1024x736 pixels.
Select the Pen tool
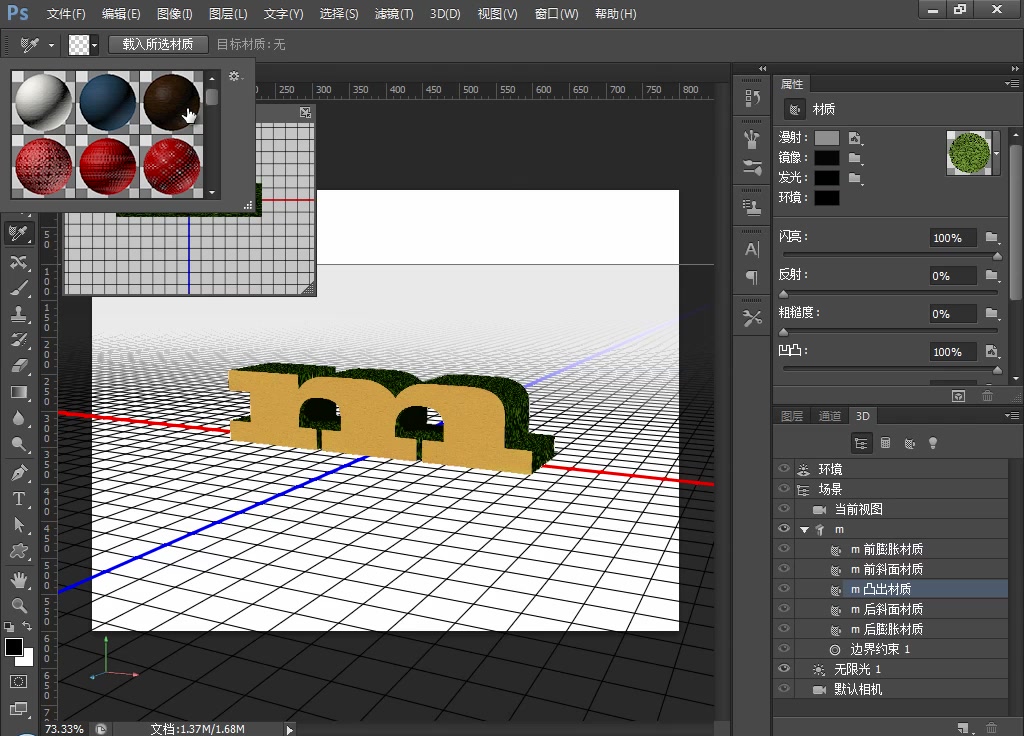(19, 472)
